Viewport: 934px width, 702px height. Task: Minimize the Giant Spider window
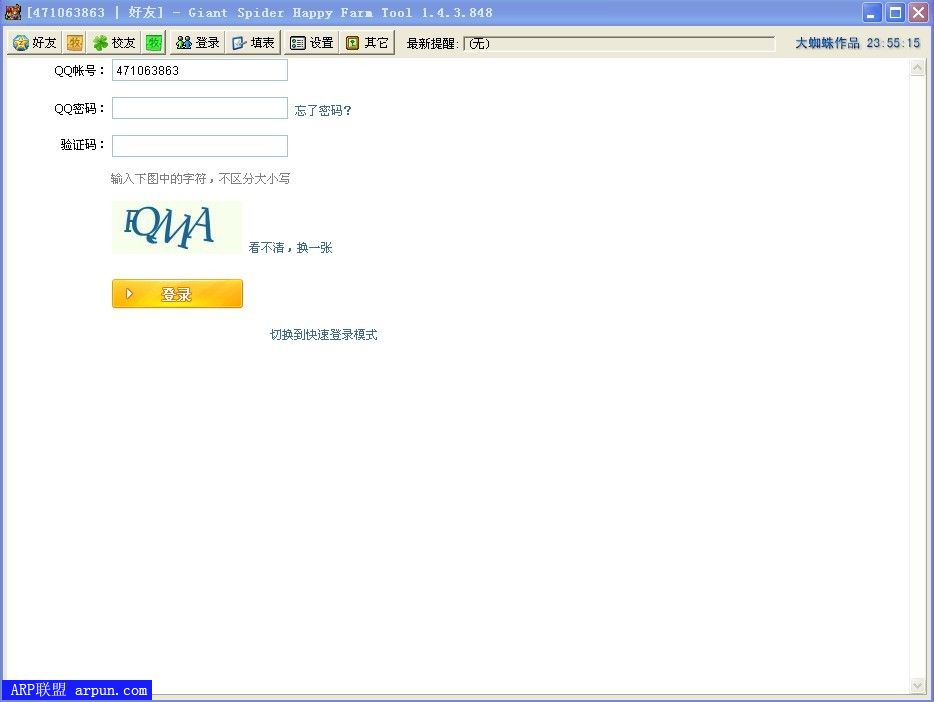point(871,13)
